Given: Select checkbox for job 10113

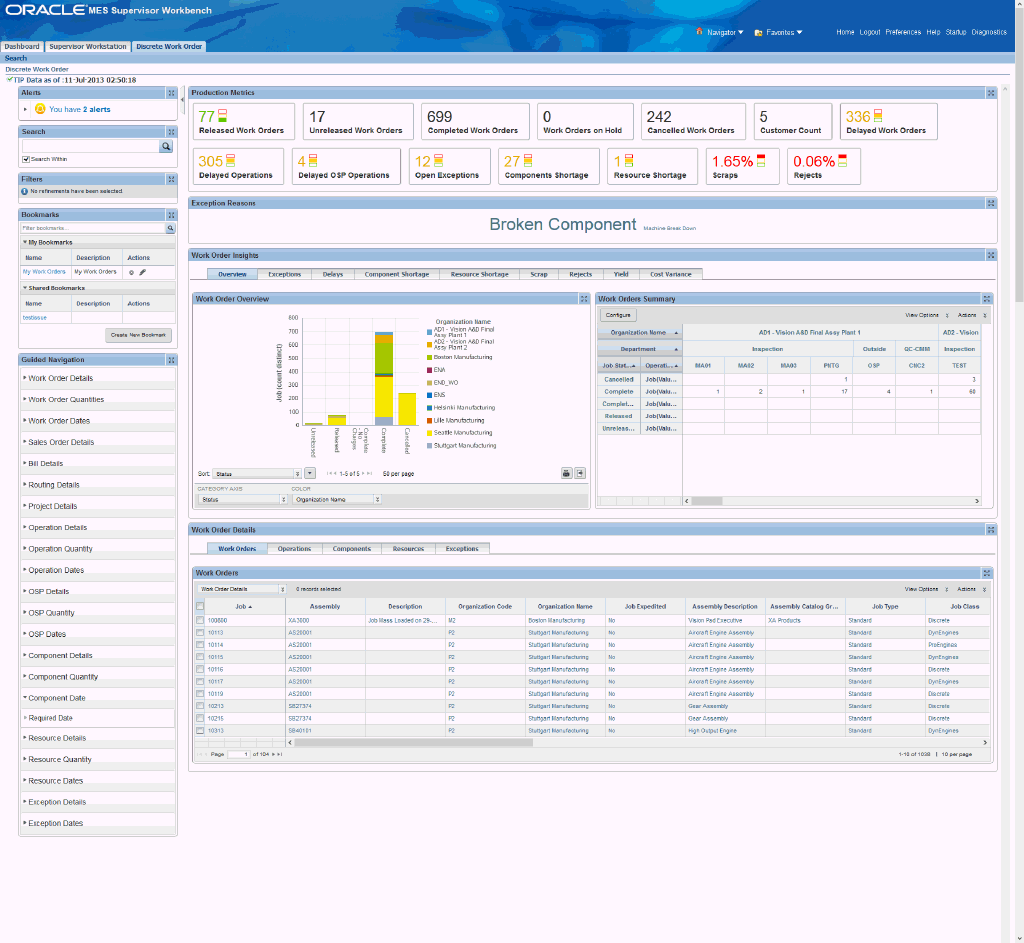Looking at the screenshot, I should point(200,633).
